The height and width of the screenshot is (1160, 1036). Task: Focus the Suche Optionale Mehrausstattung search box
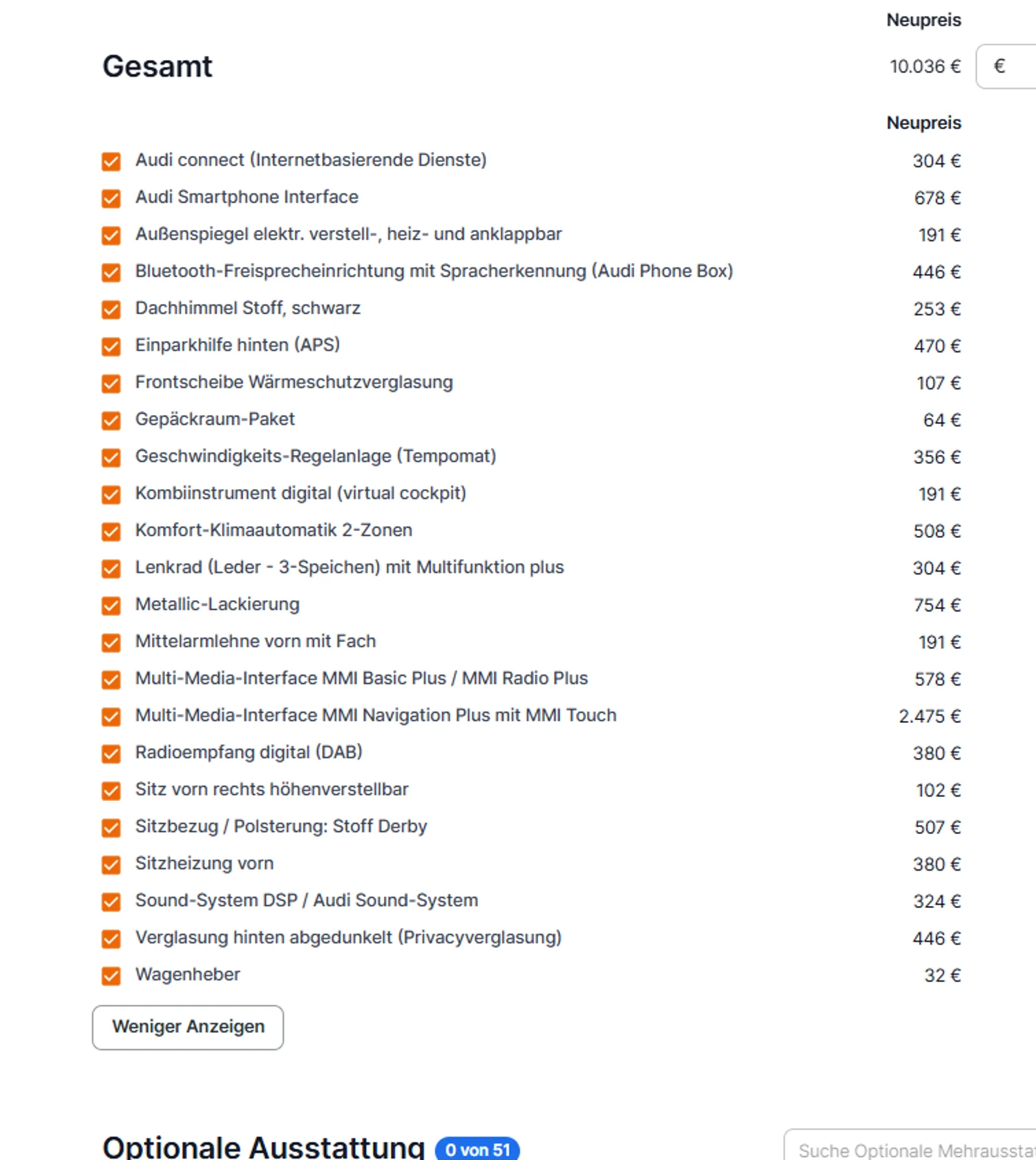910,1146
